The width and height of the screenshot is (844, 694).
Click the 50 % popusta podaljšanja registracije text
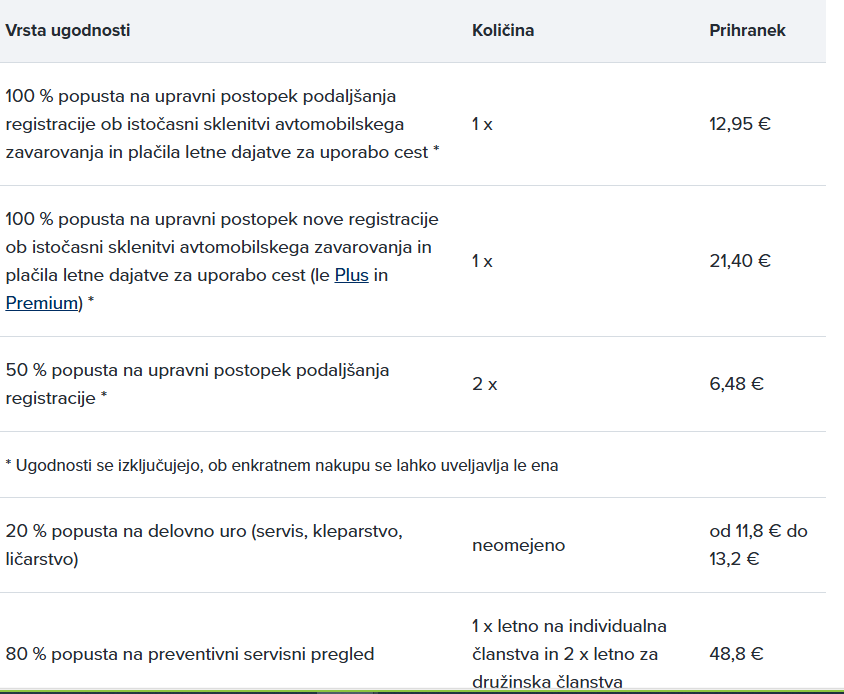coord(197,384)
